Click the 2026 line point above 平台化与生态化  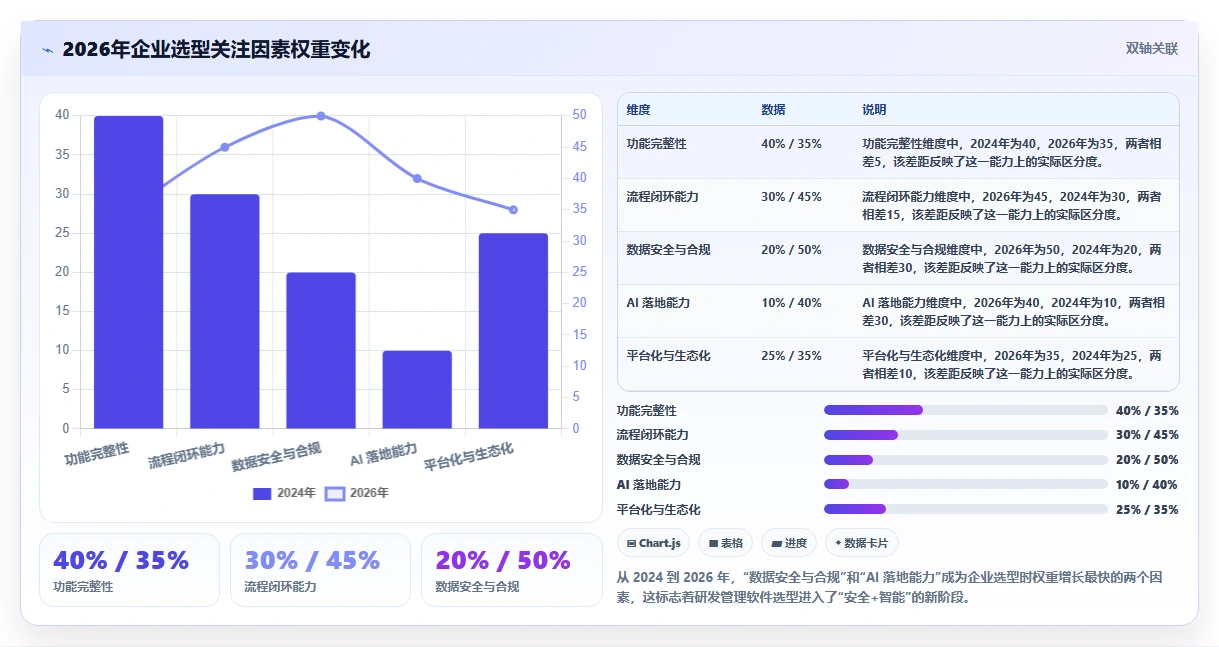pyautogui.click(x=513, y=210)
